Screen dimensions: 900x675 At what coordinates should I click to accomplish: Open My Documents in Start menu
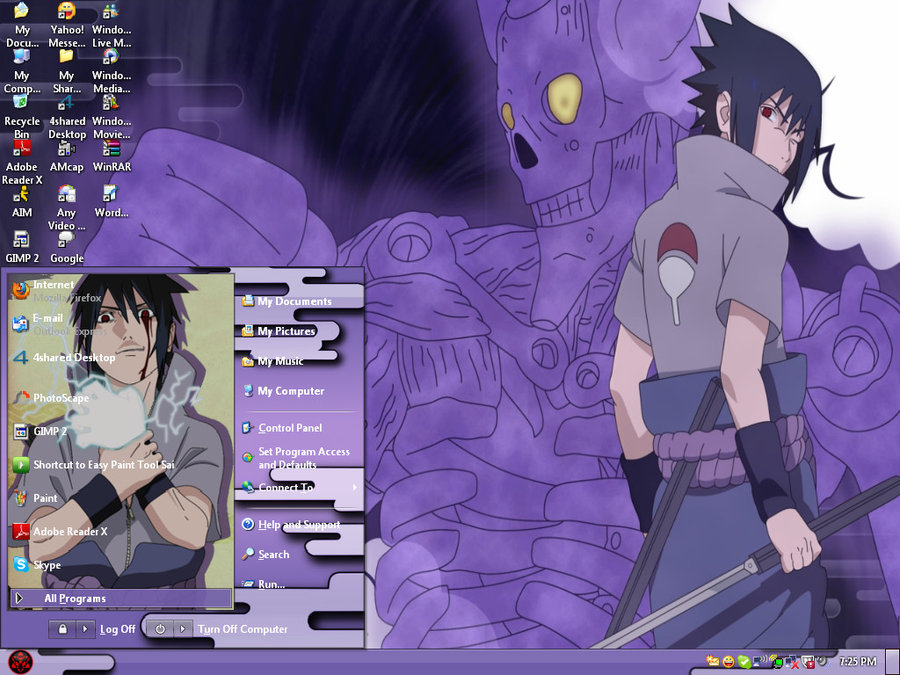coord(287,301)
